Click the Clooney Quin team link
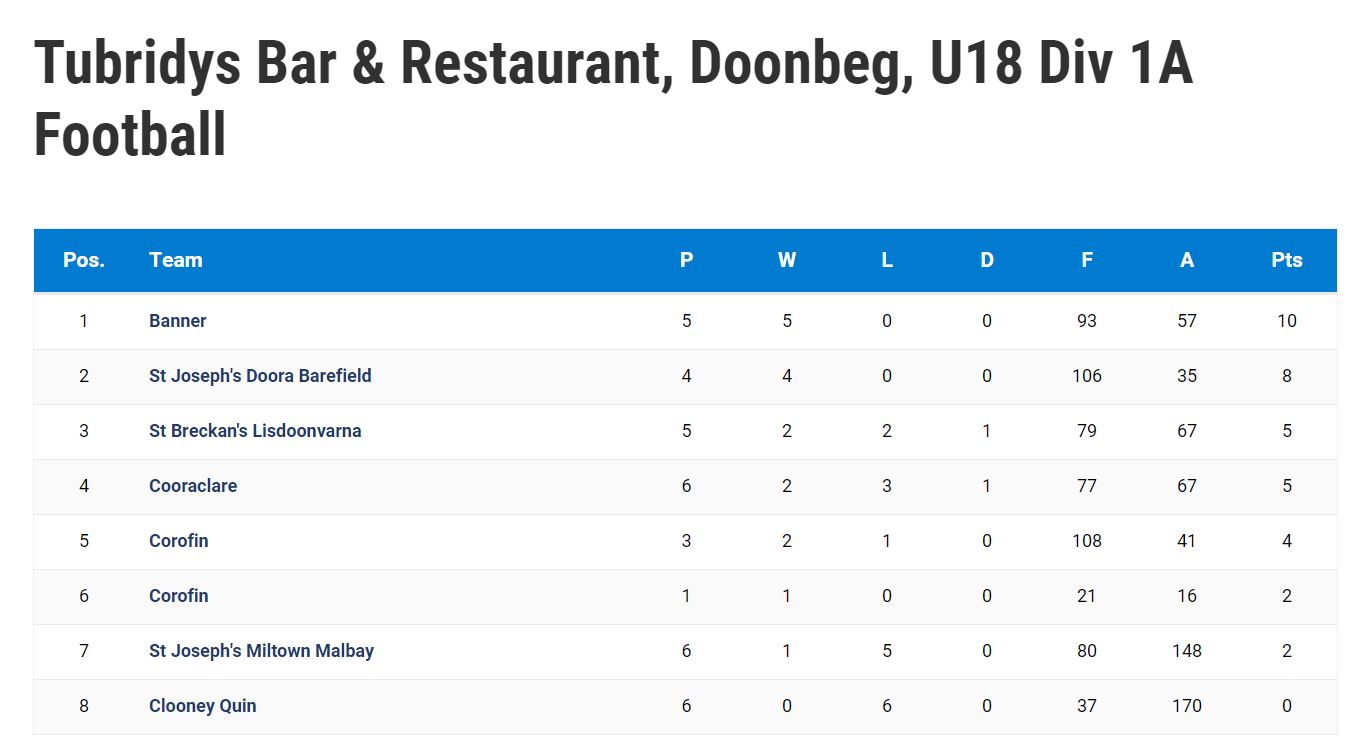Image resolution: width=1359 pixels, height=749 pixels. (x=202, y=706)
